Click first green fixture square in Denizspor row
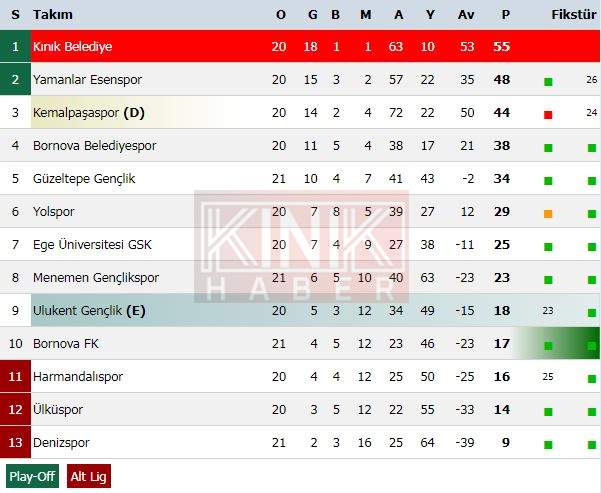The image size is (601, 493). (548, 445)
